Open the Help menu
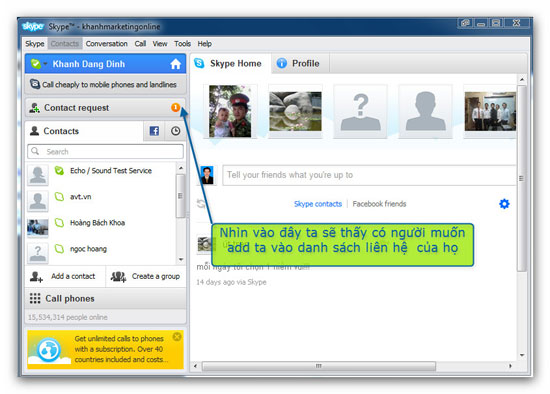The image size is (550, 394). coord(204,44)
